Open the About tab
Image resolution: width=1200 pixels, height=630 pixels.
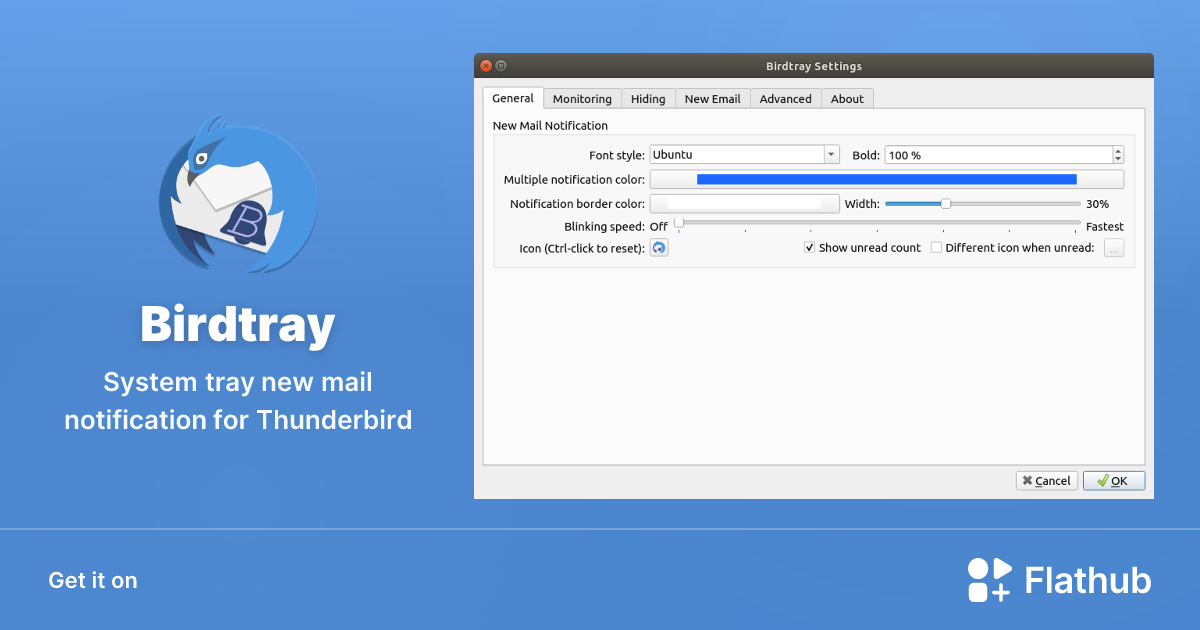pyautogui.click(x=847, y=98)
